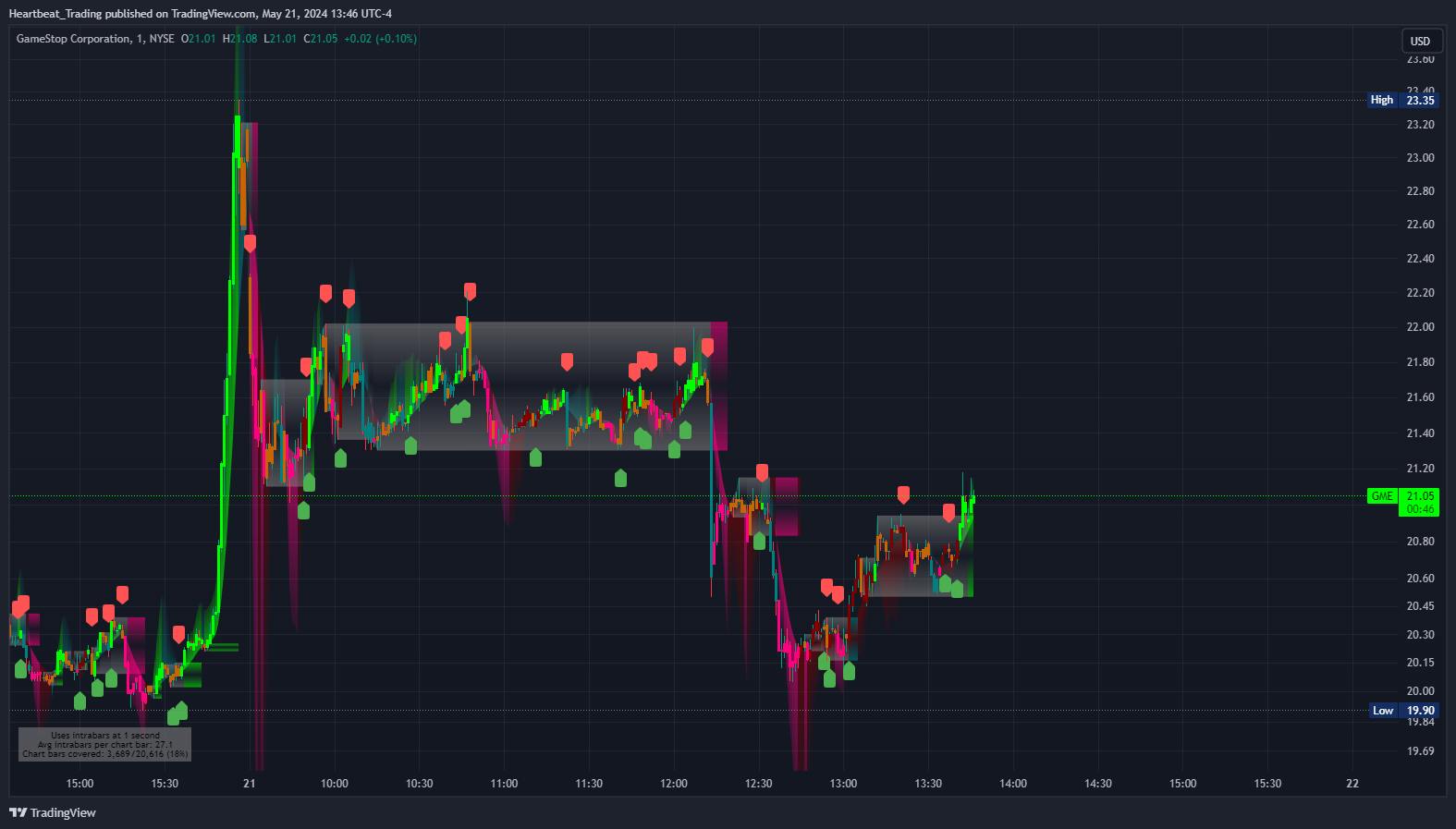Screen dimensions: 1456x829
Task: Click the red signal marker below 23.35 peak
Action: 250,243
